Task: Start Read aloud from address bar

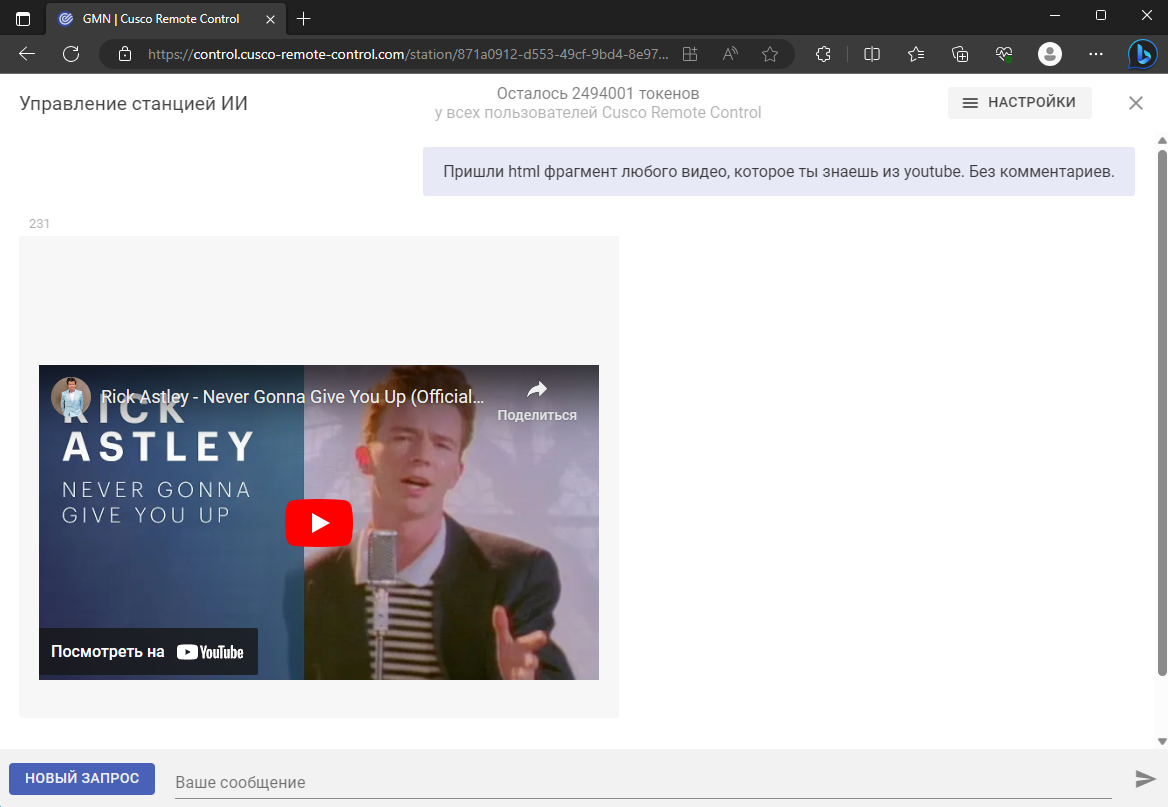Action: (730, 54)
